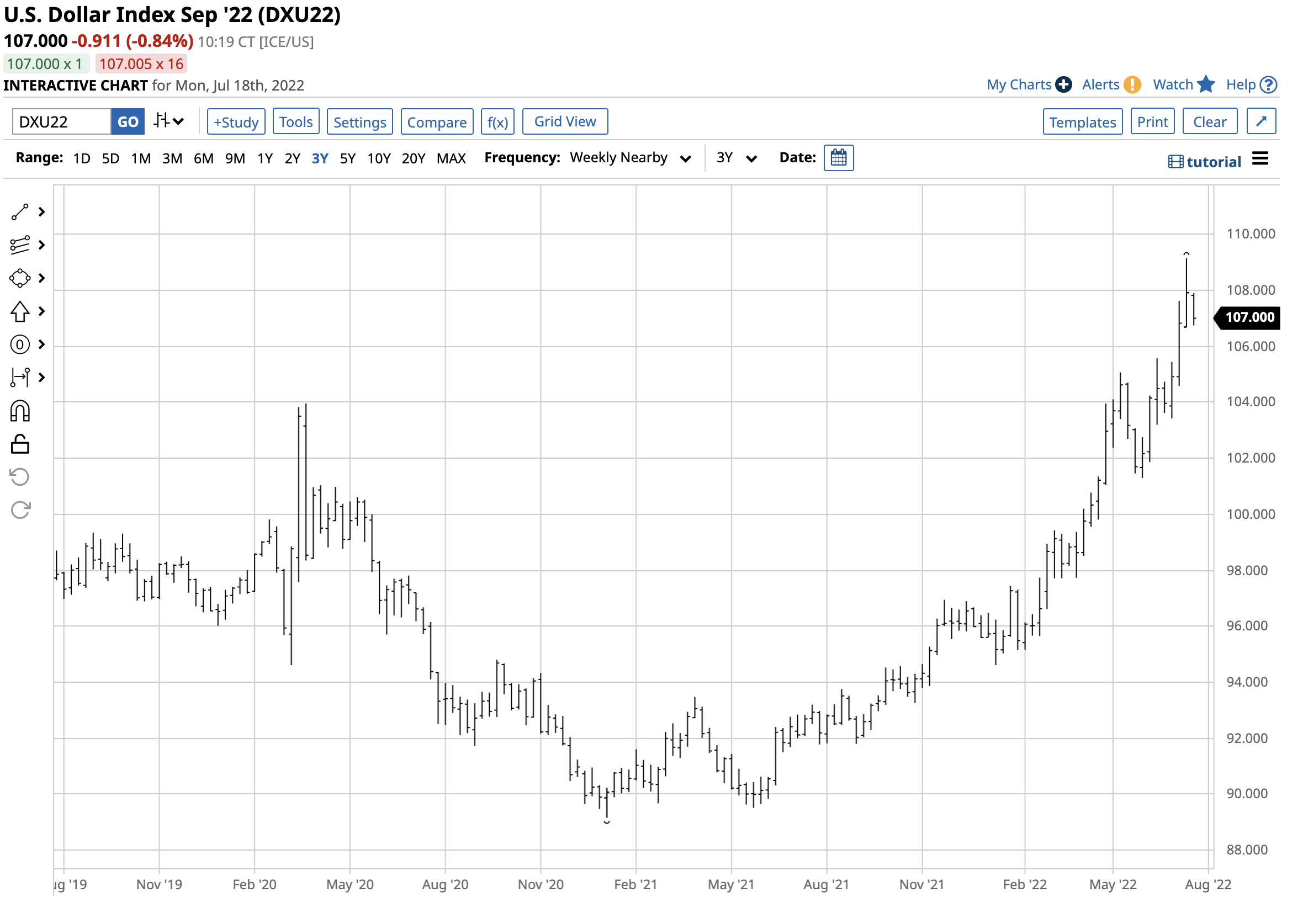The width and height of the screenshot is (1303, 924).
Task: Select the arrow marker tool
Action: (20, 312)
